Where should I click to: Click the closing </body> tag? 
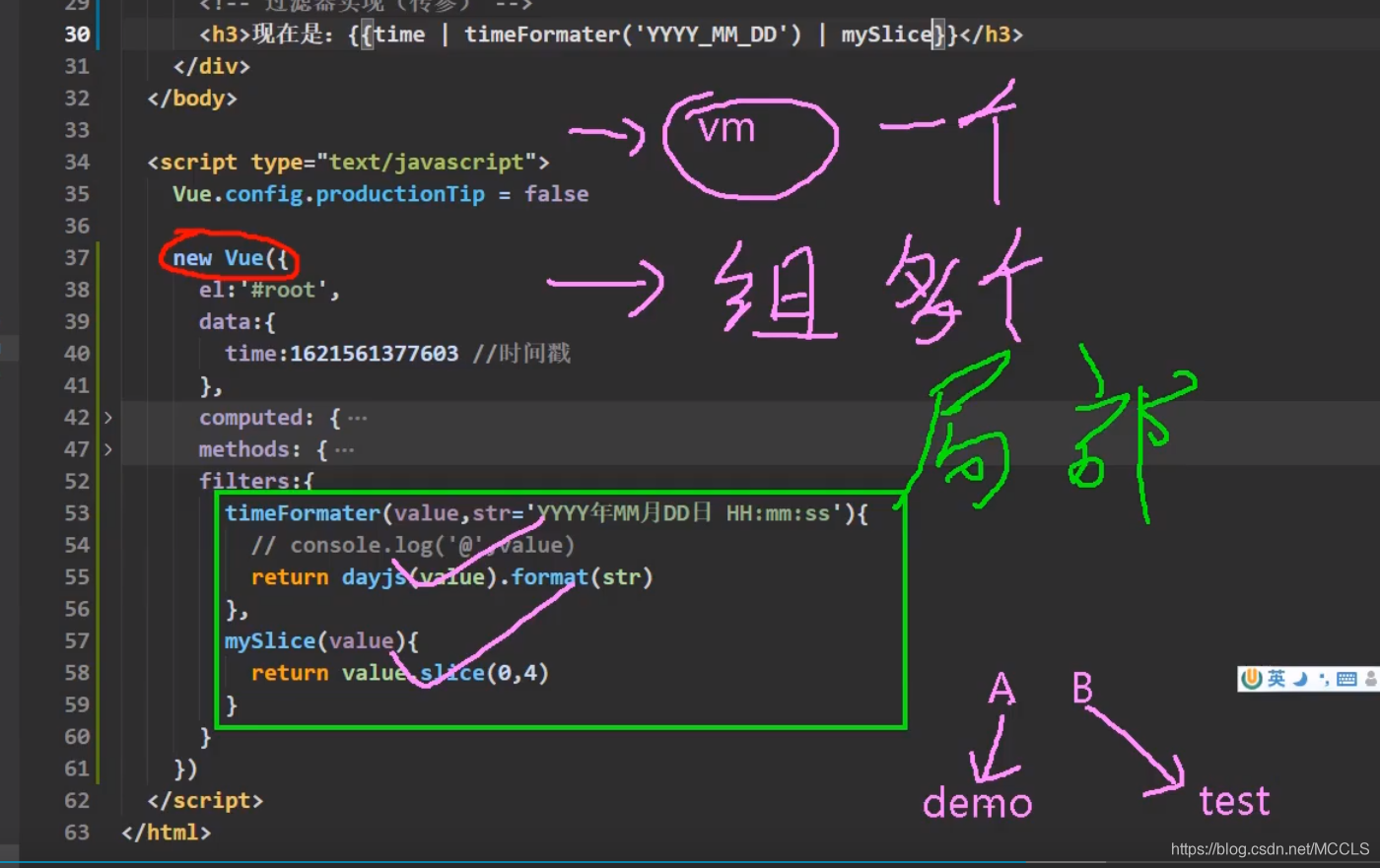point(192,99)
